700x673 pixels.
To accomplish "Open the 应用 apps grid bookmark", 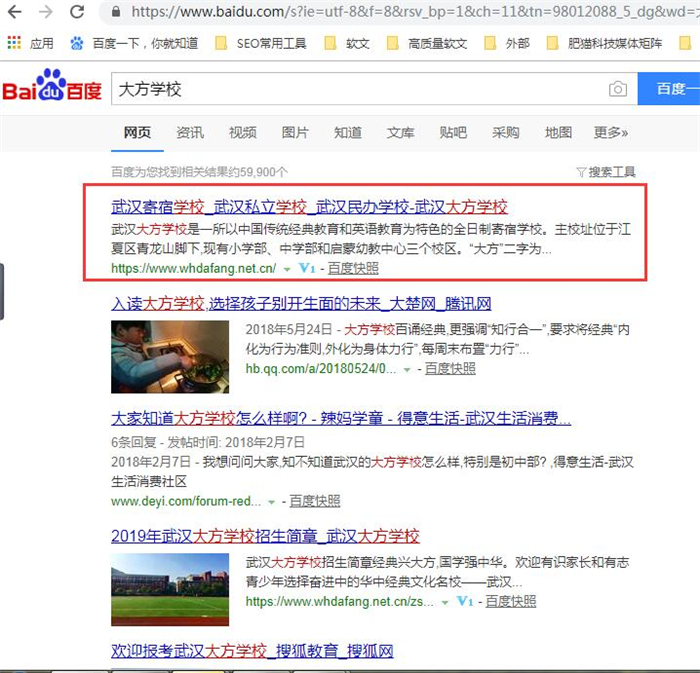I will point(30,43).
